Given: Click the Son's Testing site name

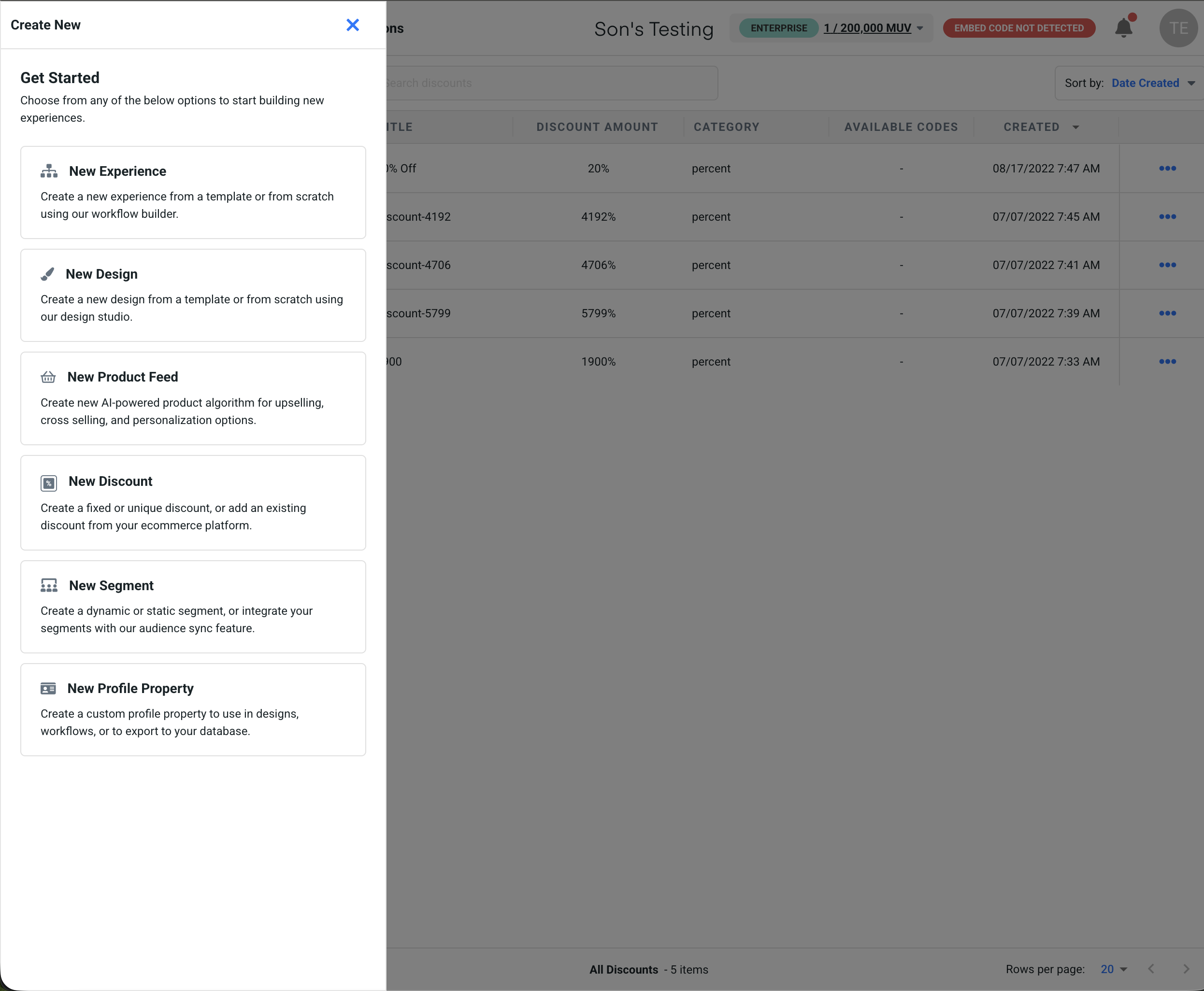Looking at the screenshot, I should tap(654, 28).
